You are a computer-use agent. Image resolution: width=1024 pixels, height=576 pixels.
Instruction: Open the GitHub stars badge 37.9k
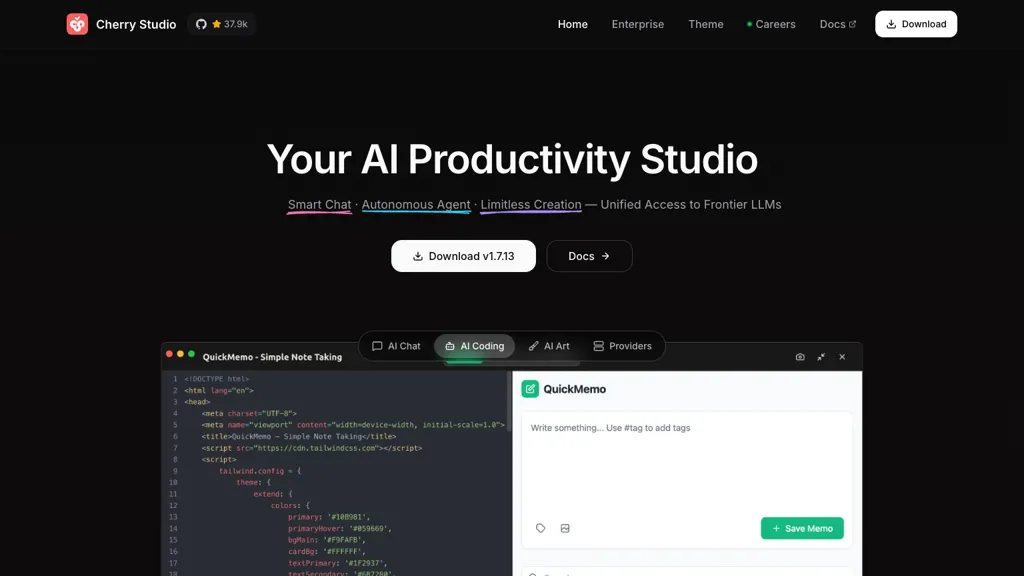tap(222, 24)
